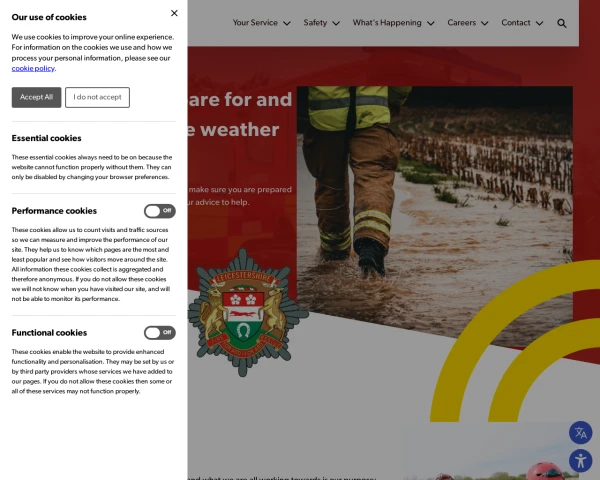This screenshot has width=600, height=480.
Task: Expand the Your Service menu chevron
Action: point(287,23)
